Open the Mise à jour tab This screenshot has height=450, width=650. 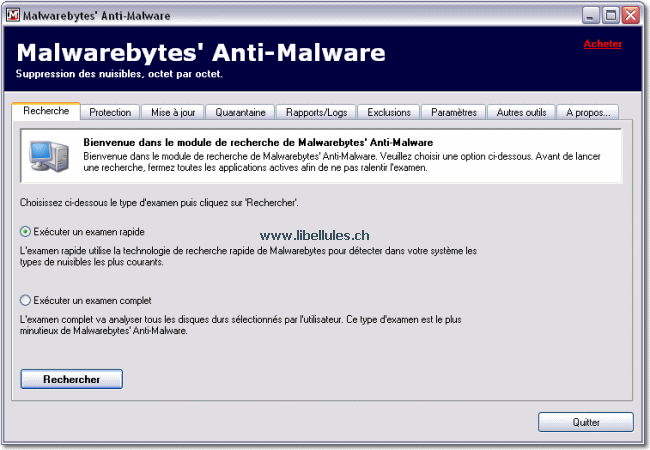click(173, 112)
